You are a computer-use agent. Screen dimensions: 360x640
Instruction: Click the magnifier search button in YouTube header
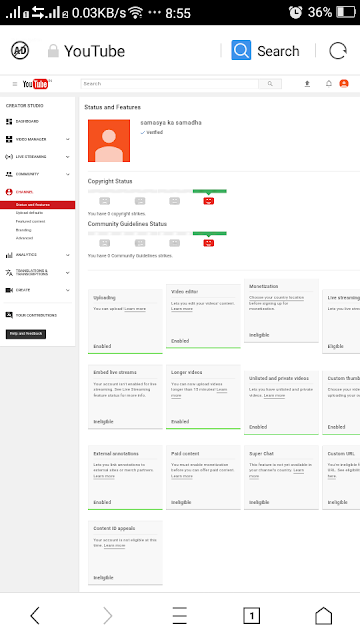coord(270,84)
